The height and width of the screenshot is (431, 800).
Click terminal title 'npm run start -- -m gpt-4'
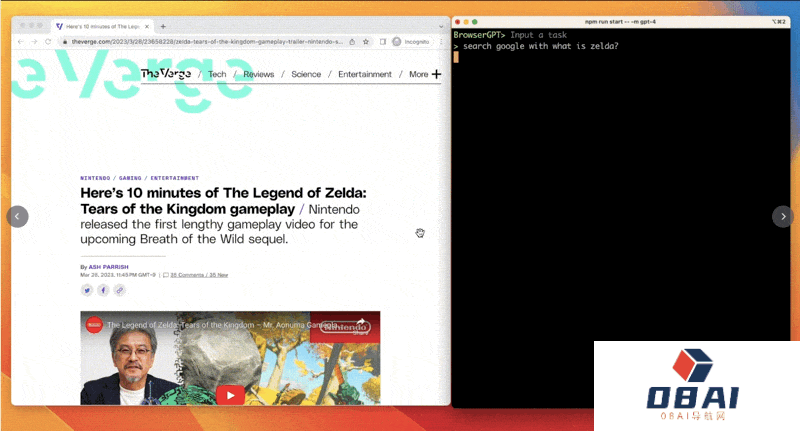point(620,22)
